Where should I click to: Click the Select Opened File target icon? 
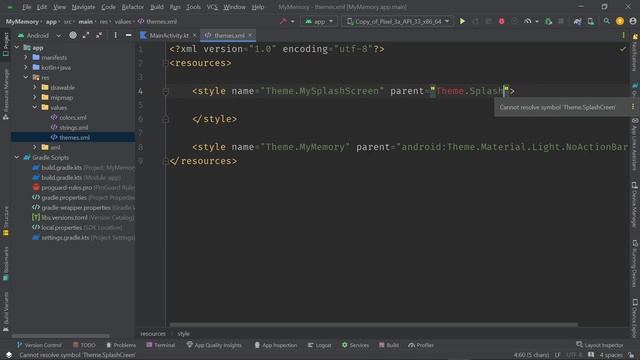point(73,36)
